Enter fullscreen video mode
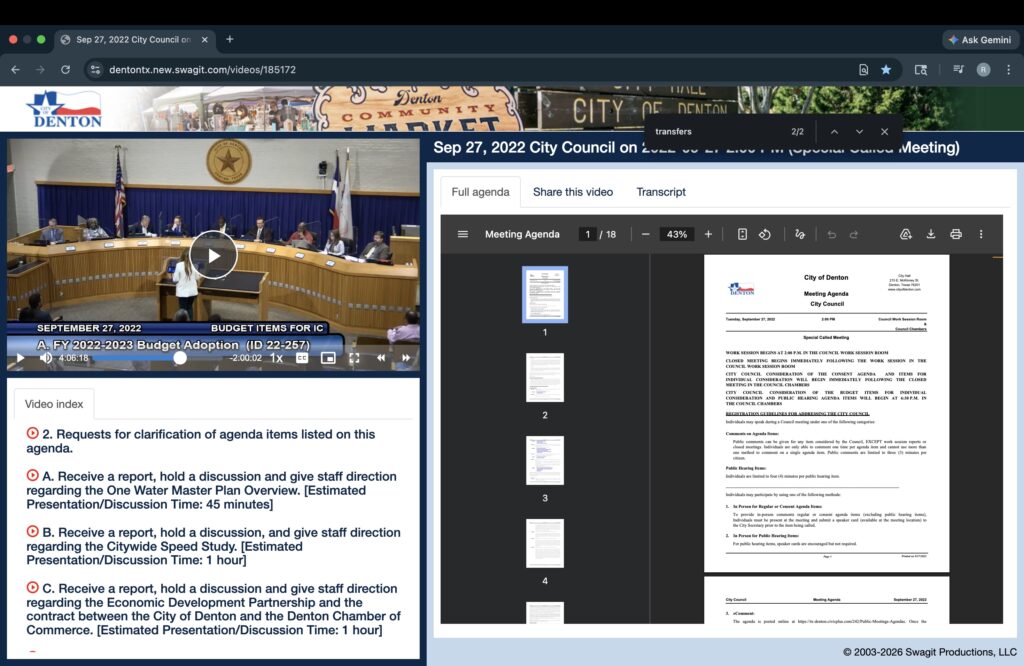The height and width of the screenshot is (666, 1024). point(354,357)
